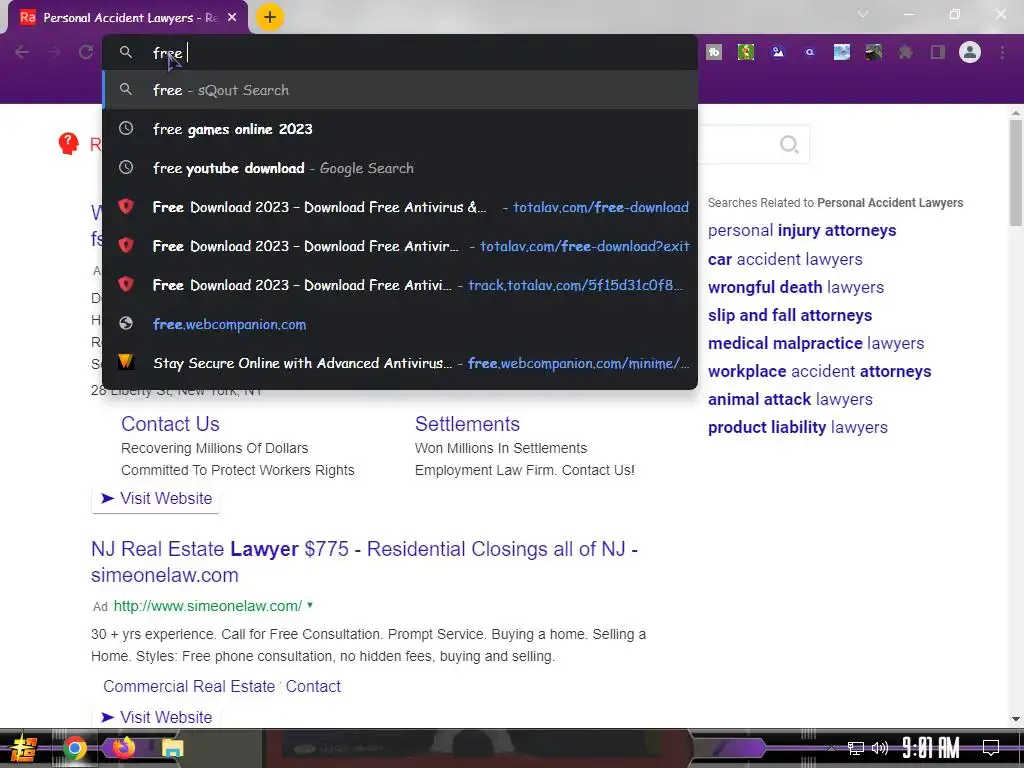
Task: Click the 9:01 AM clock
Action: [931, 748]
